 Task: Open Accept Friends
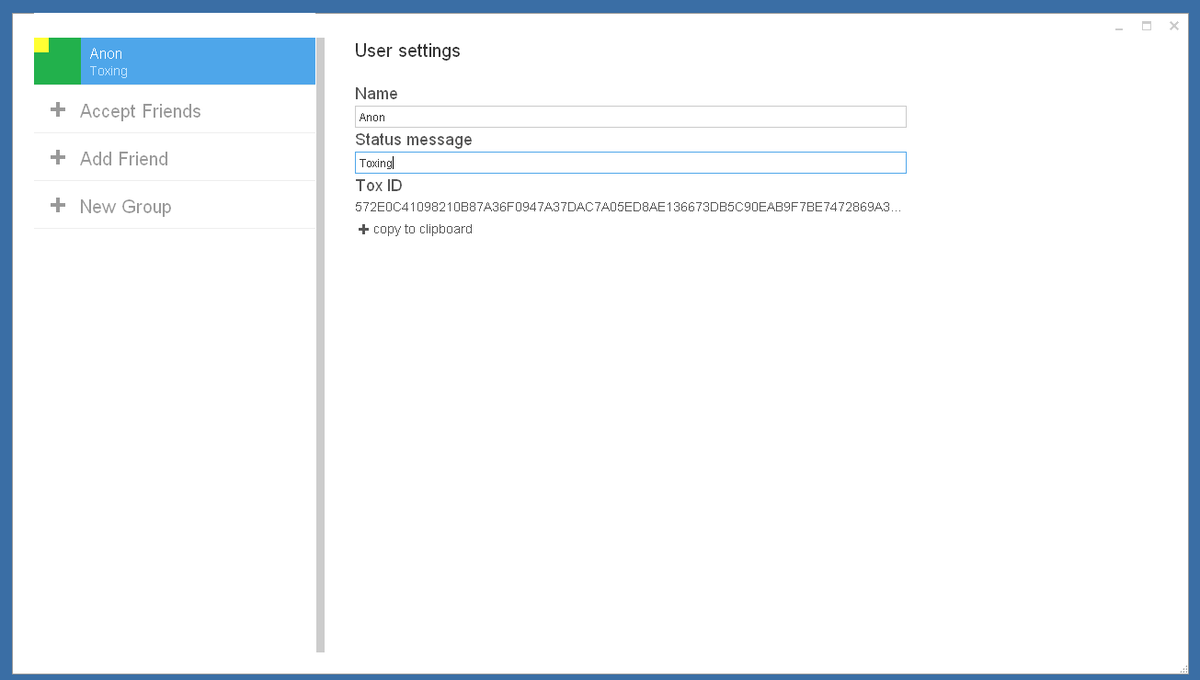(x=174, y=110)
